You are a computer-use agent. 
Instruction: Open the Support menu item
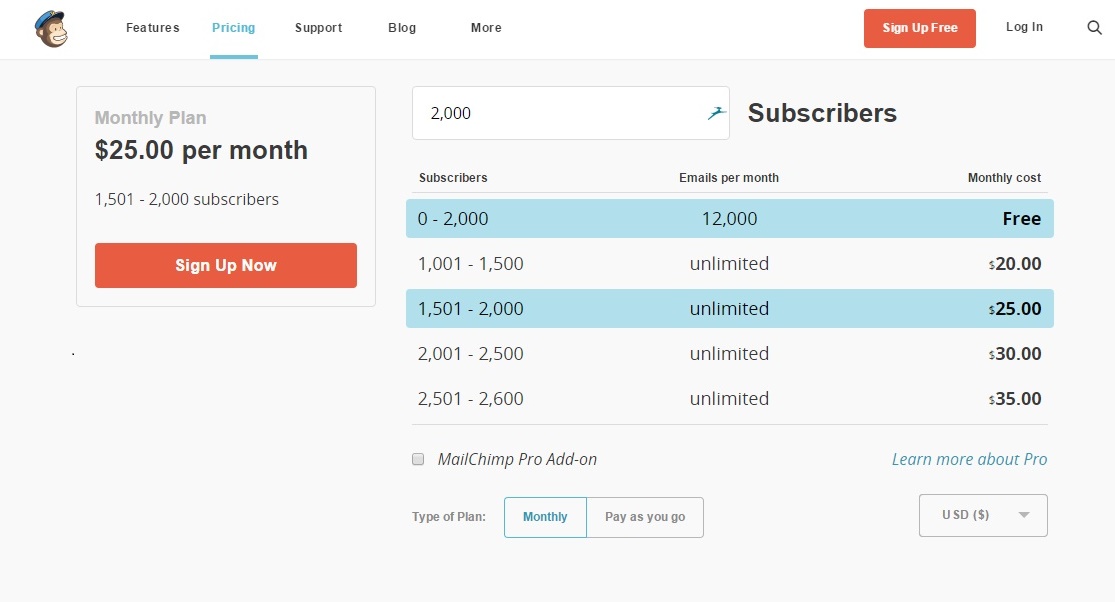click(x=319, y=28)
